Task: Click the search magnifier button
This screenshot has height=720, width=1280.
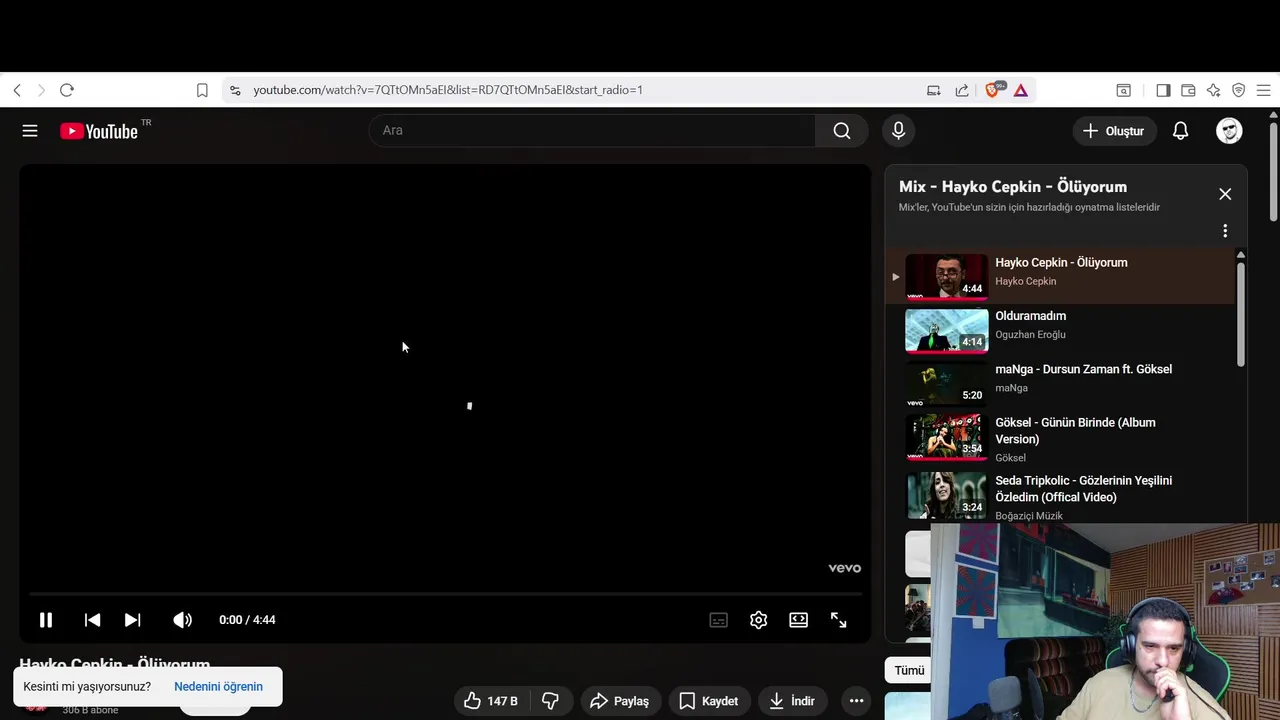Action: click(x=842, y=131)
